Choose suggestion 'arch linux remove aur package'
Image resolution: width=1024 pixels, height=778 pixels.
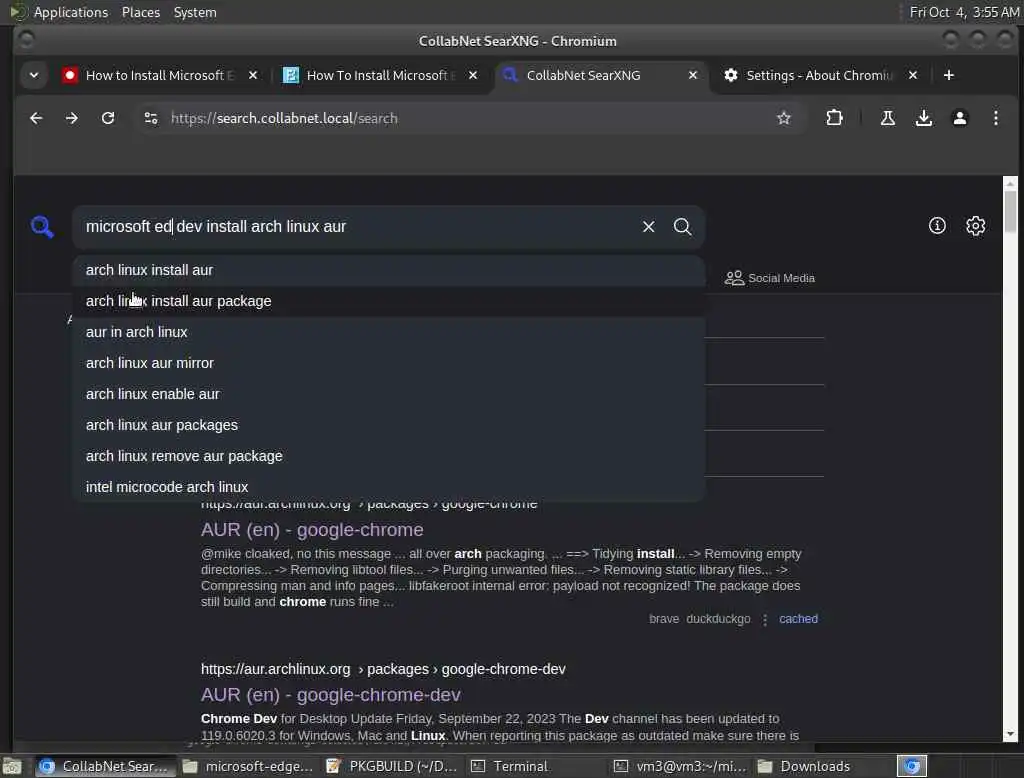389,456
